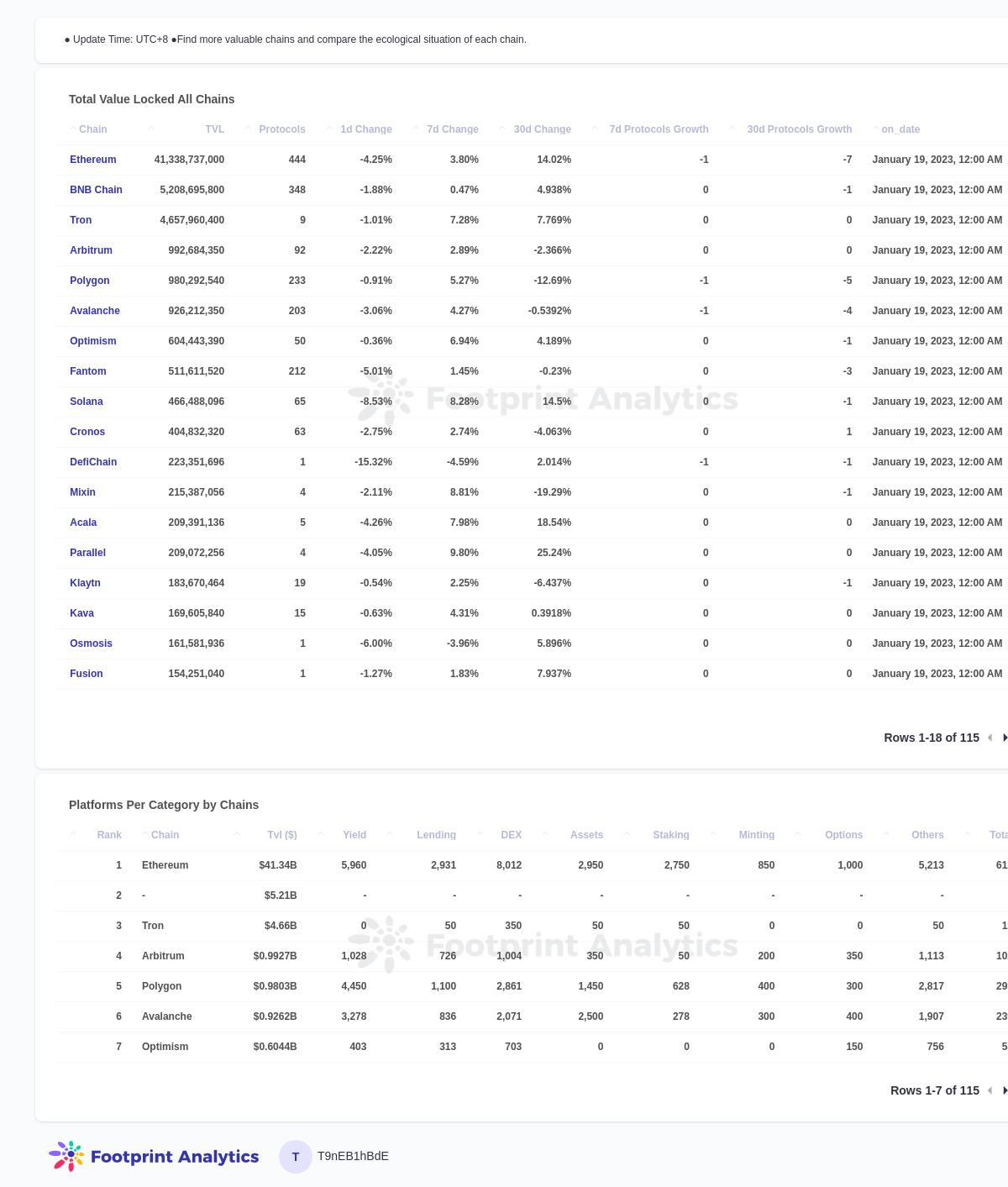Screen dimensions: 1008x1187
Task: Select Ethereum's Protocols count 444
Action: [297, 160]
